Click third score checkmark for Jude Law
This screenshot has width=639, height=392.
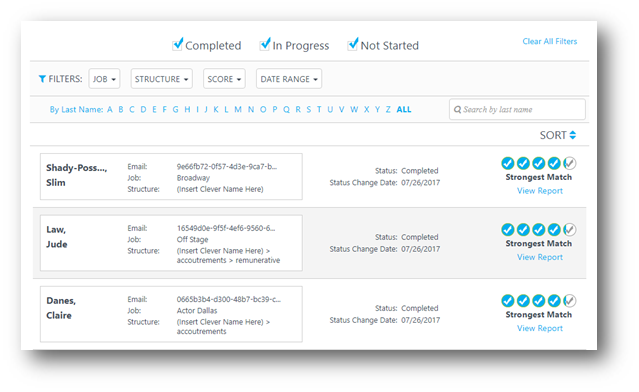pyautogui.click(x=539, y=229)
